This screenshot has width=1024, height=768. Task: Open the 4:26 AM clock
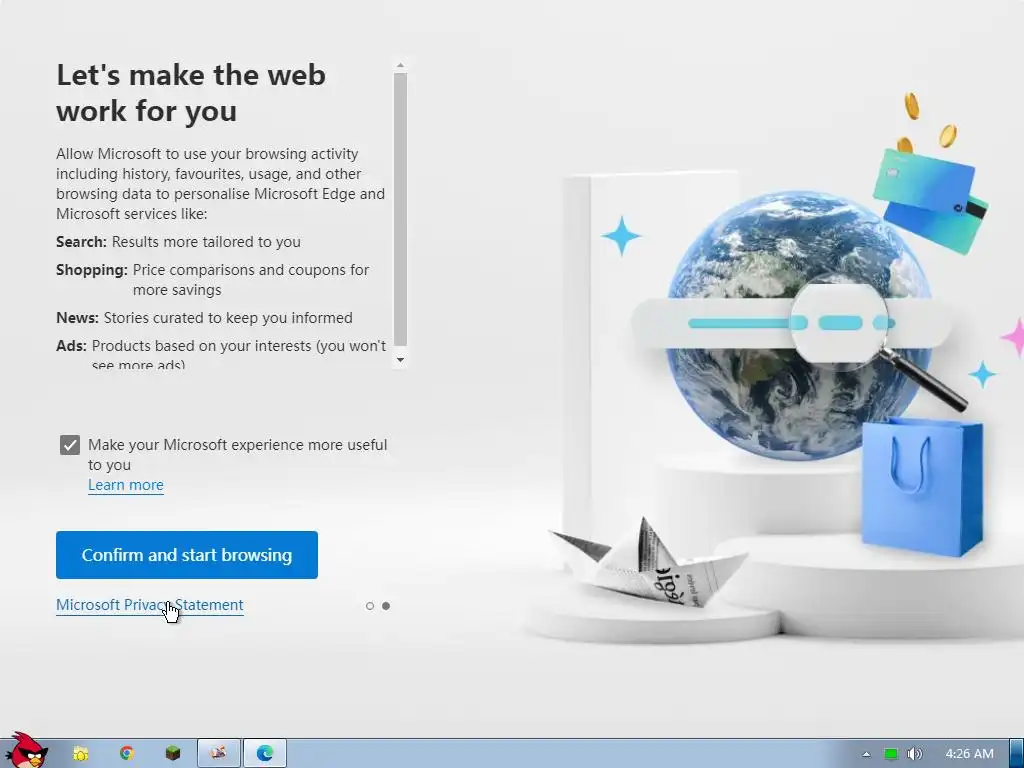pyautogui.click(x=969, y=754)
